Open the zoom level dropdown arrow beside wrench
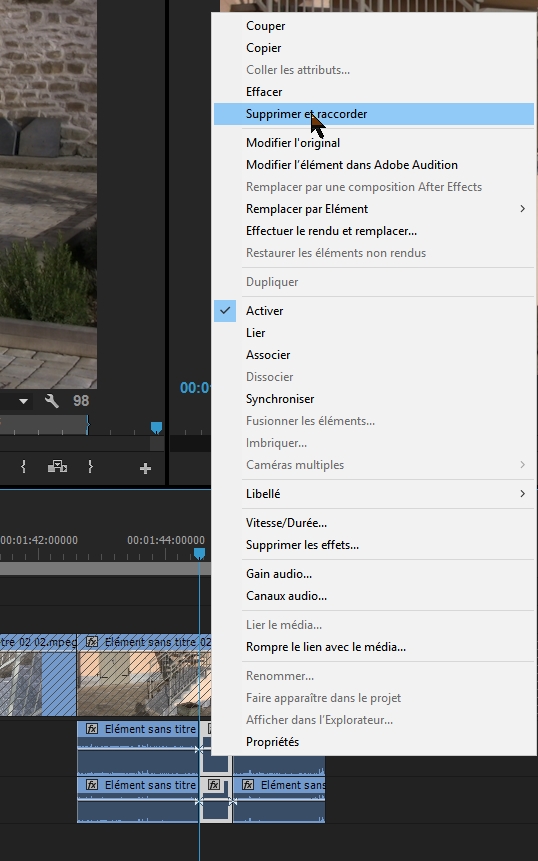Screen dimensions: 538x861 tap(24, 401)
